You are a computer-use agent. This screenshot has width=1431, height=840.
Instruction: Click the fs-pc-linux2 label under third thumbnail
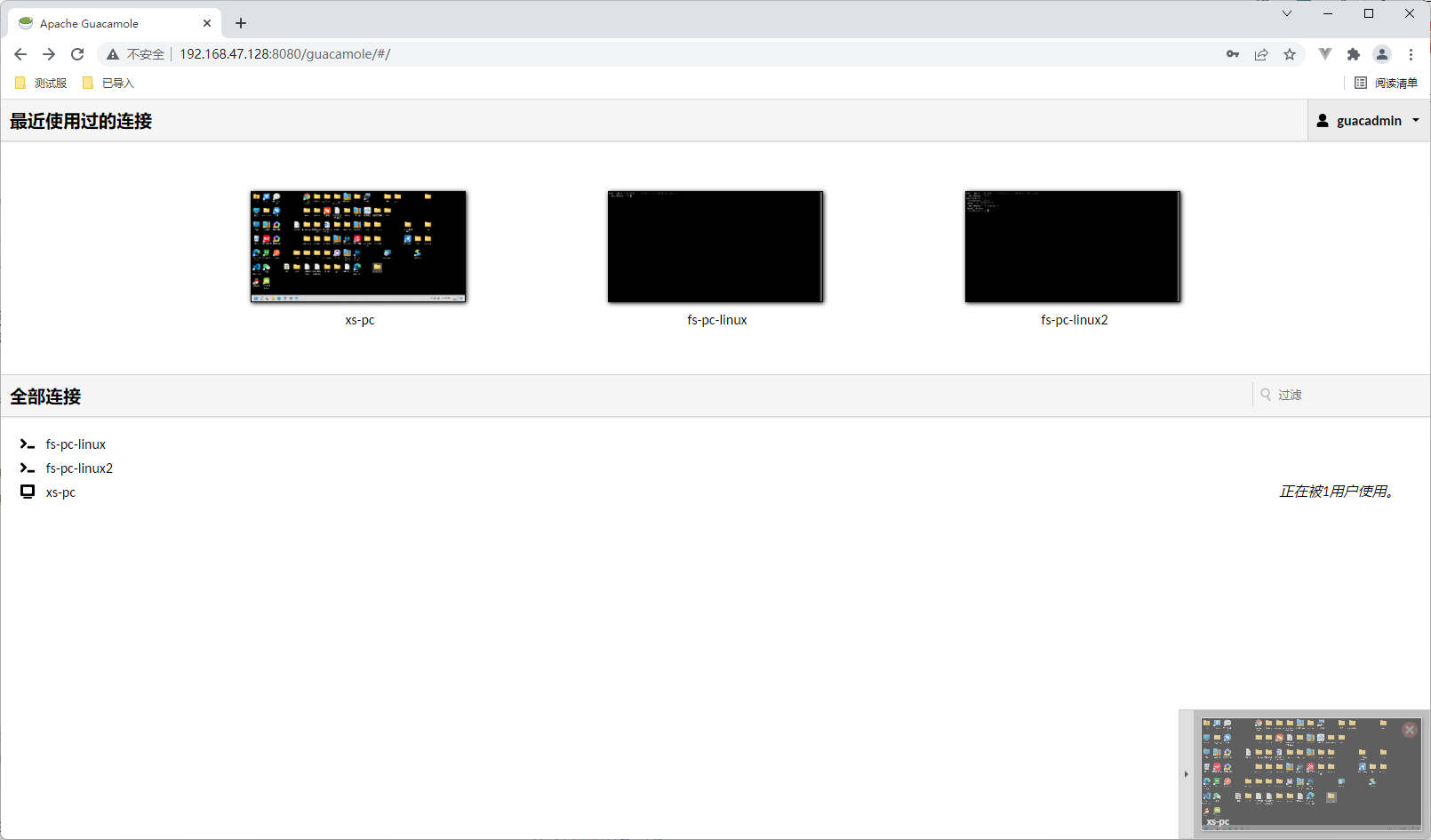pos(1075,320)
